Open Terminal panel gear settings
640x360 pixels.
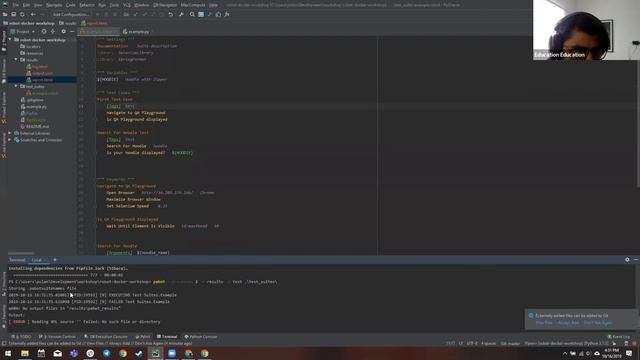(627, 260)
